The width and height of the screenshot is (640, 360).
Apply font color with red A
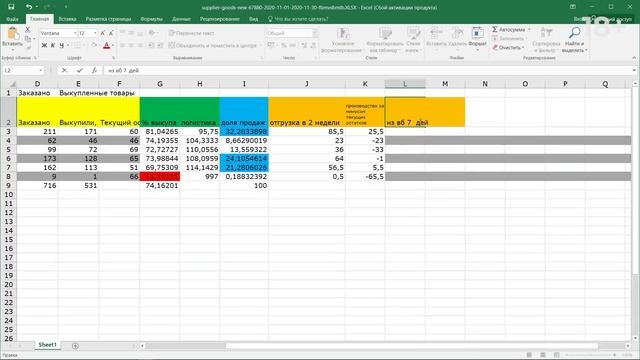click(x=107, y=45)
